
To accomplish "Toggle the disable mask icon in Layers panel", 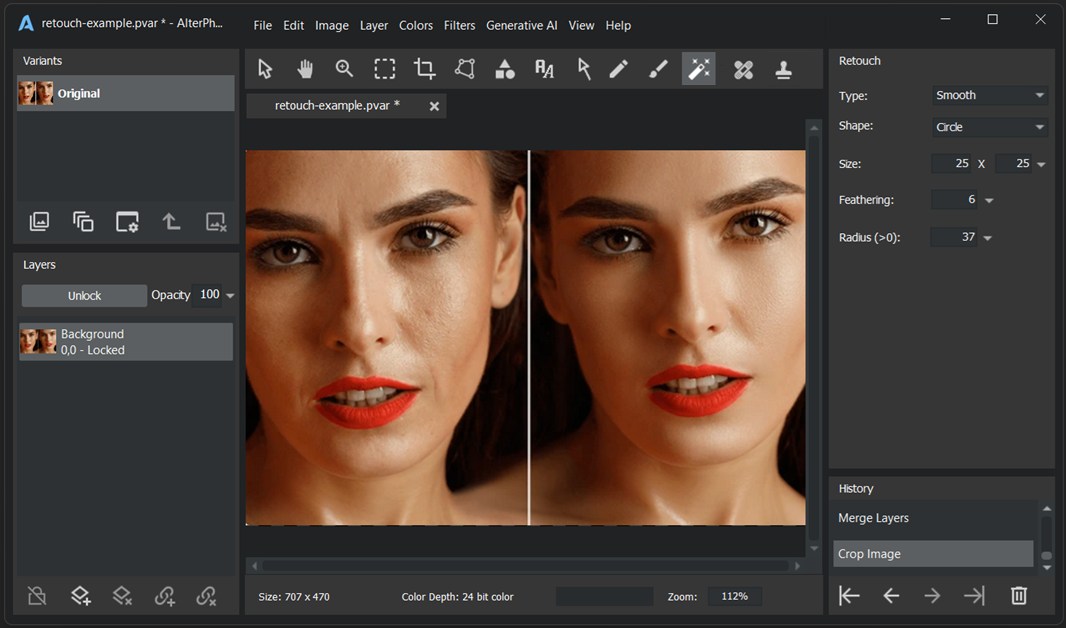I will pos(37,595).
